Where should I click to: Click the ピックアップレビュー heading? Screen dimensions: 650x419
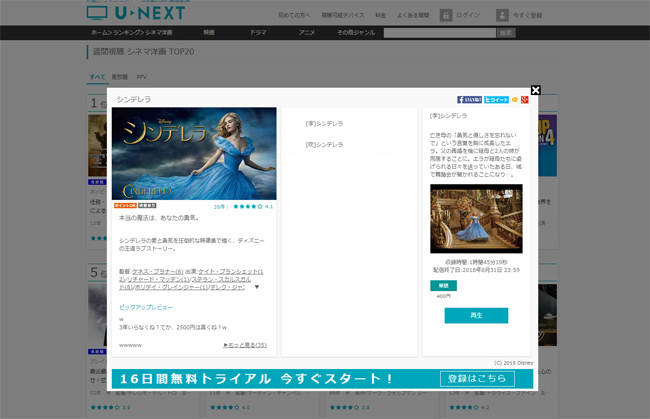coord(146,307)
